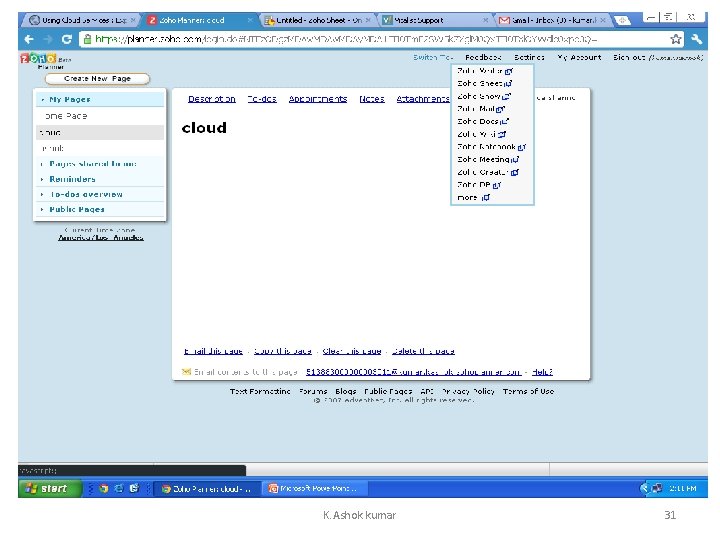
Task: Open Settings in the top bar
Action: [x=529, y=57]
